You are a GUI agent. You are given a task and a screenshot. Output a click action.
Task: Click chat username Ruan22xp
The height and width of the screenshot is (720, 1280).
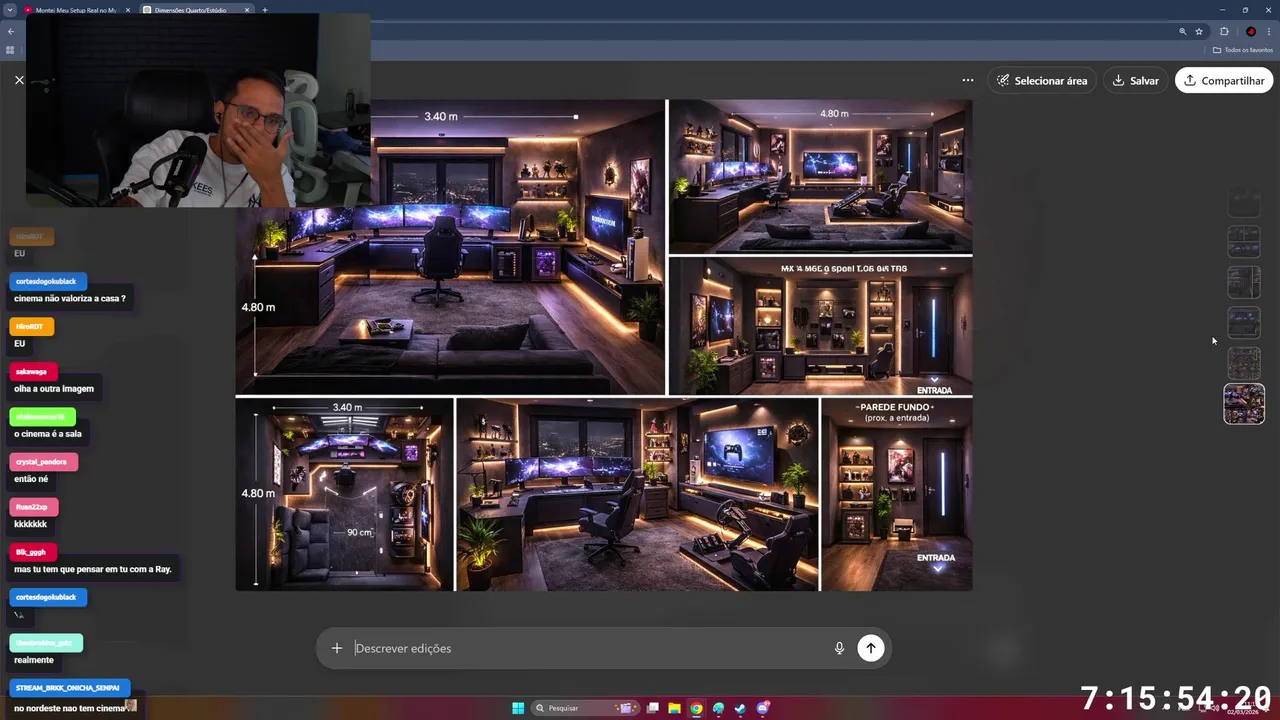tap(34, 507)
